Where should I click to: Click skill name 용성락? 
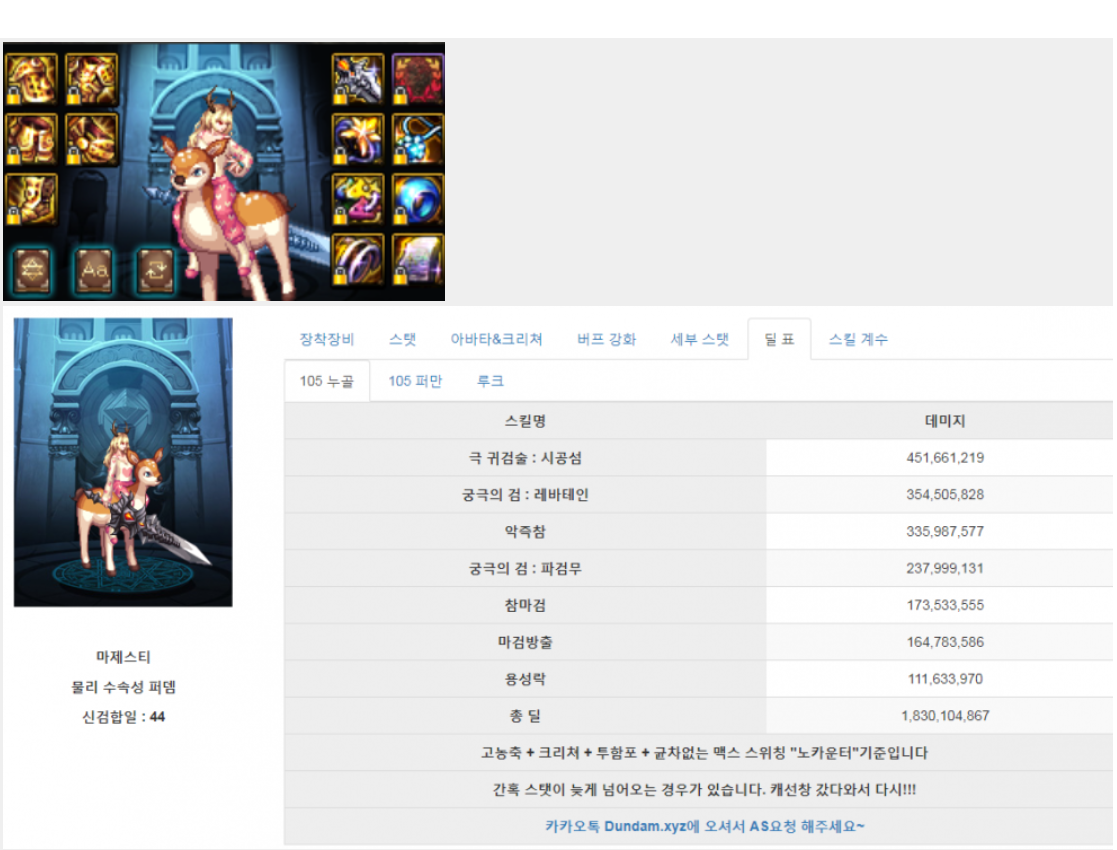(526, 679)
